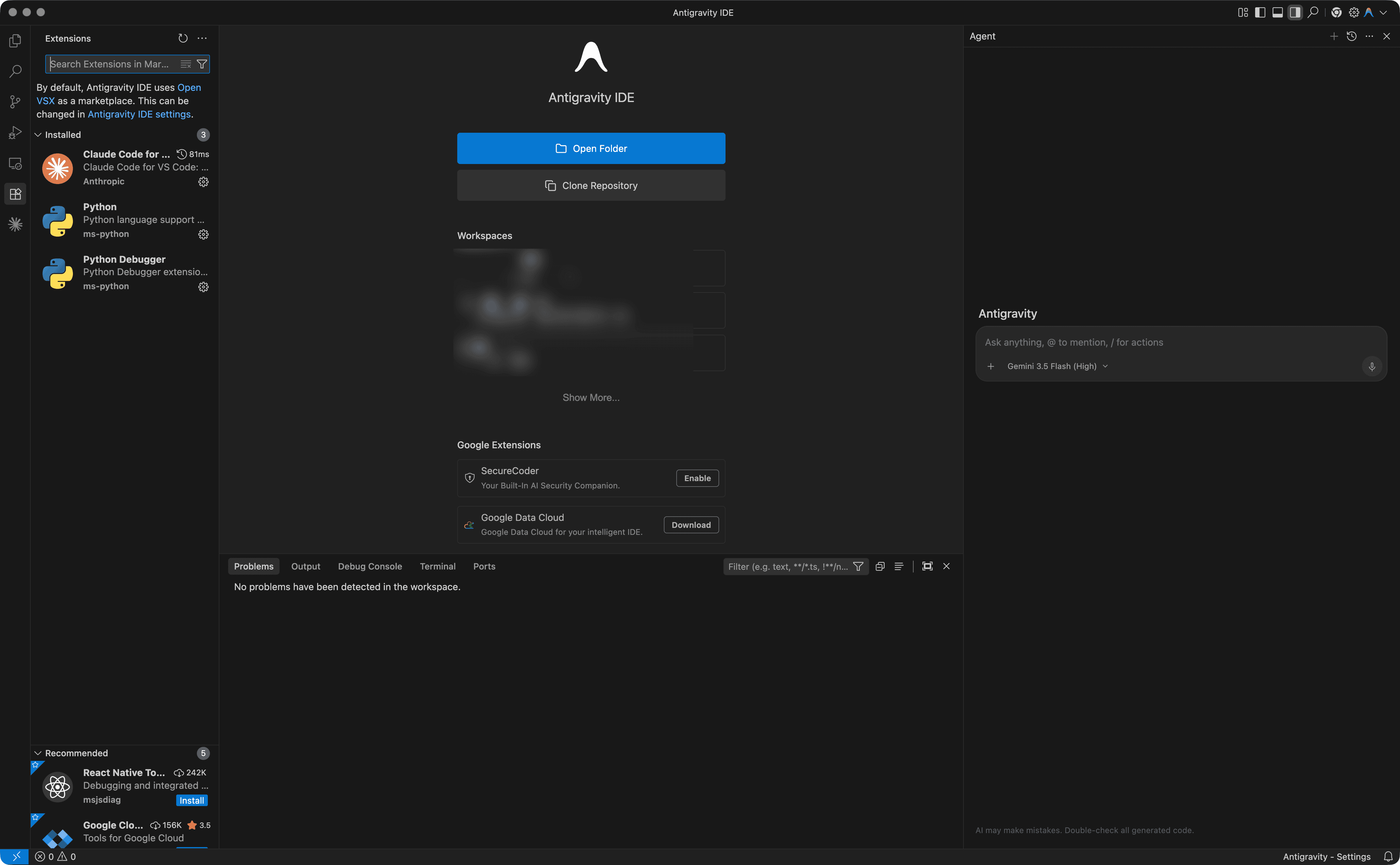Open title bar magnifier search icon
This screenshot has height=865, width=1400.
pyautogui.click(x=1313, y=12)
